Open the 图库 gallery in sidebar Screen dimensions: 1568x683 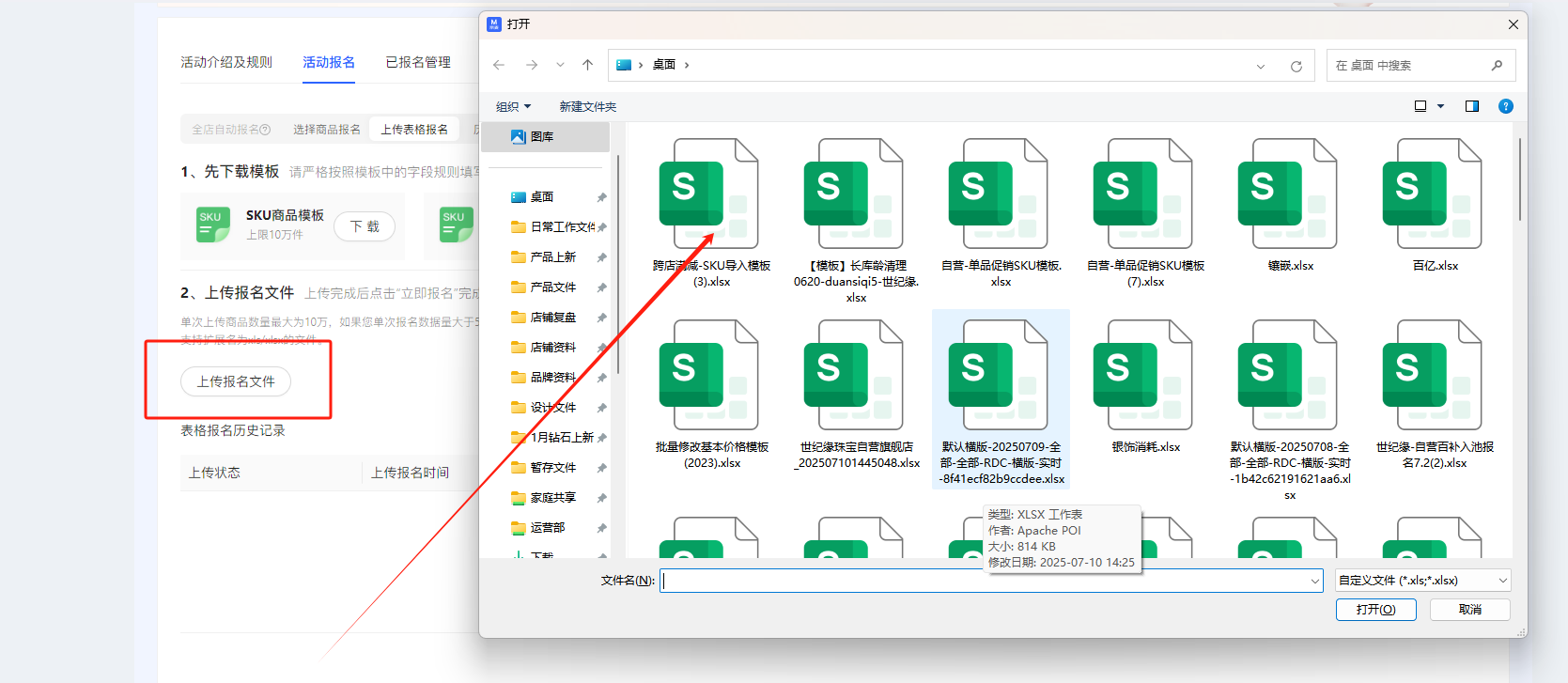[x=541, y=137]
